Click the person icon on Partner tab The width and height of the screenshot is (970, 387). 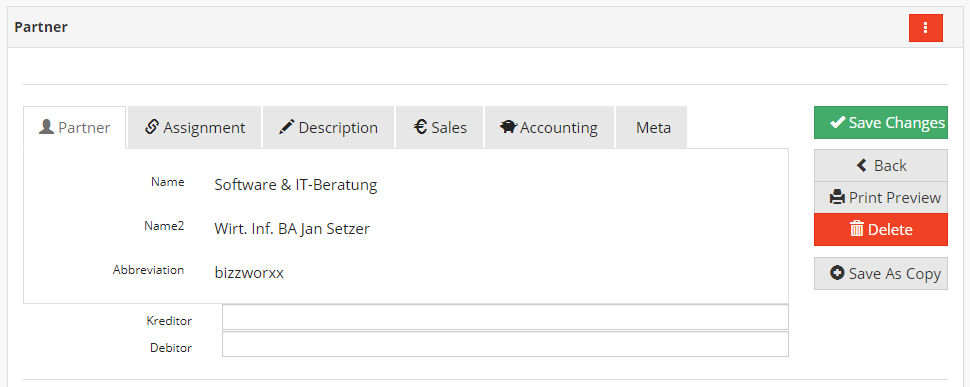click(x=46, y=127)
